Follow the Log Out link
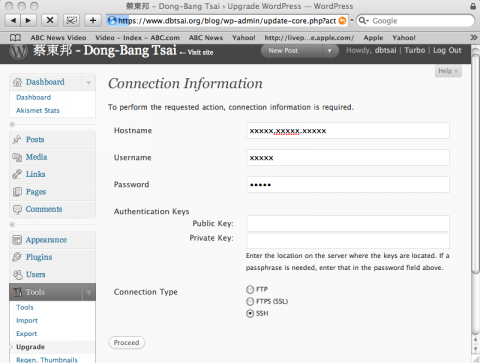Image resolution: width=480 pixels, height=363 pixels. click(447, 50)
